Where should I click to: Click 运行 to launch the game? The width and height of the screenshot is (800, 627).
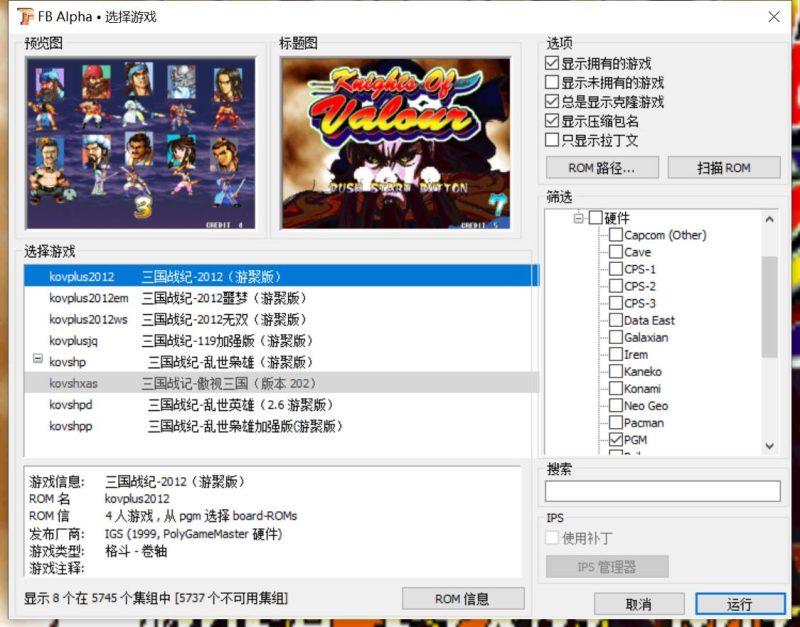tap(740, 605)
